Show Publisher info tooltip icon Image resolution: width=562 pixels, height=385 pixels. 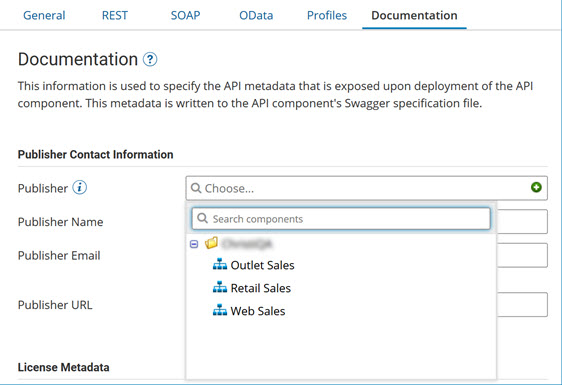pyautogui.click(x=80, y=187)
